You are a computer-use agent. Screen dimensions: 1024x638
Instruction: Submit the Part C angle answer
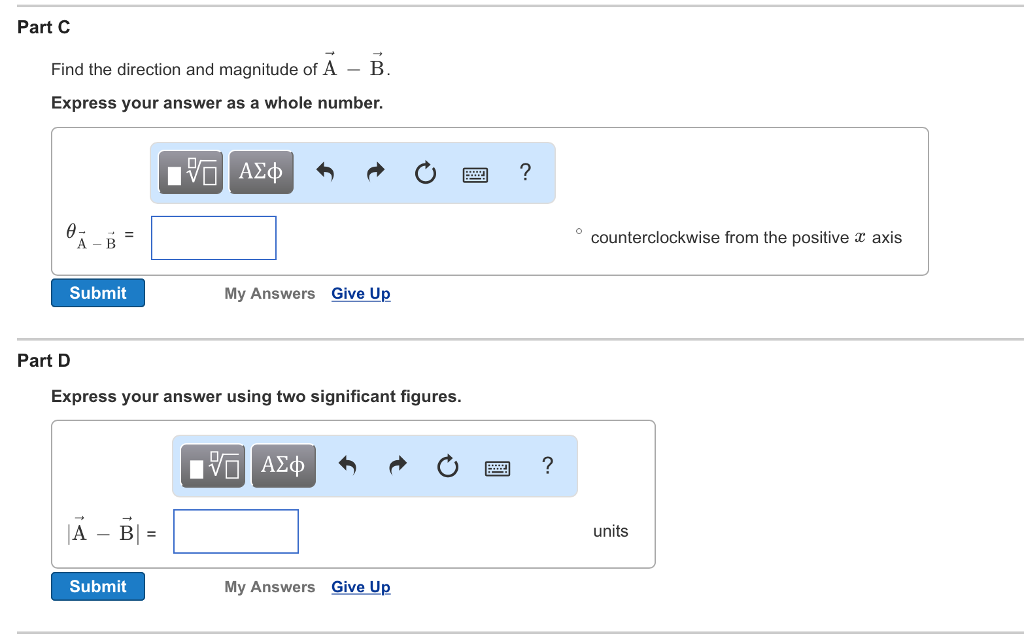[x=98, y=293]
